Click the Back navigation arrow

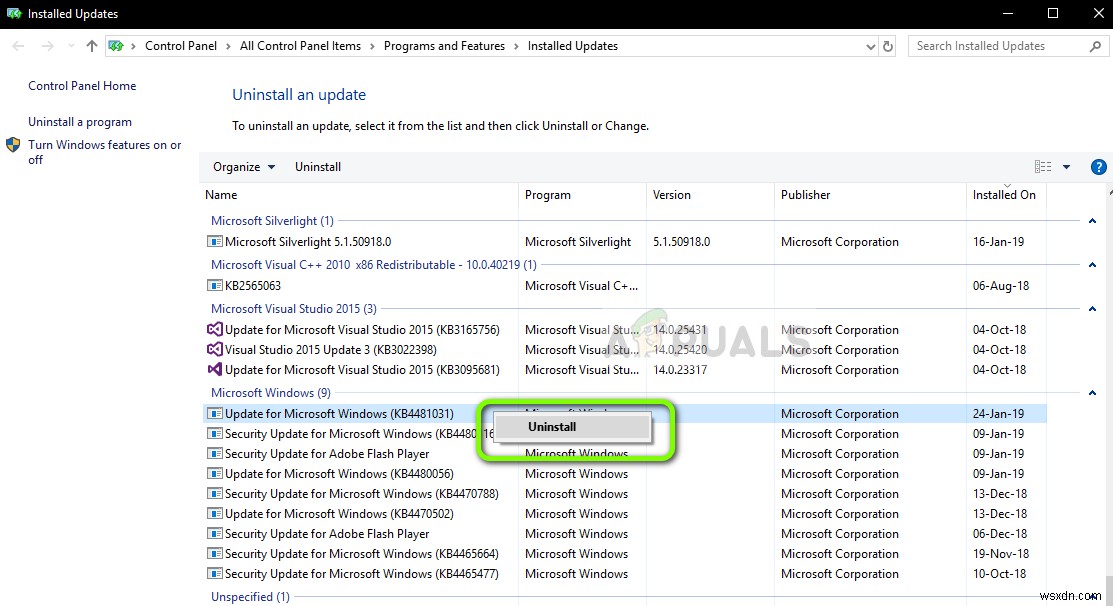click(x=17, y=46)
